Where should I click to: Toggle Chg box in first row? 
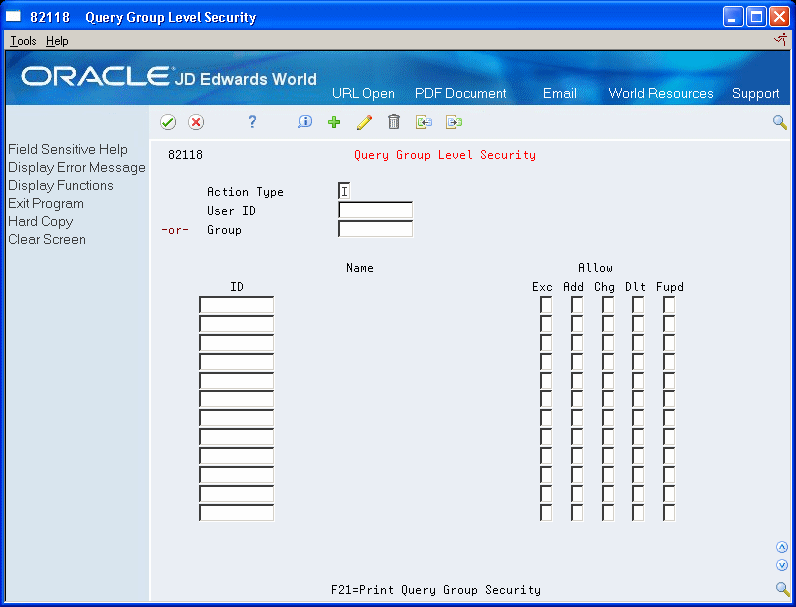(608, 305)
